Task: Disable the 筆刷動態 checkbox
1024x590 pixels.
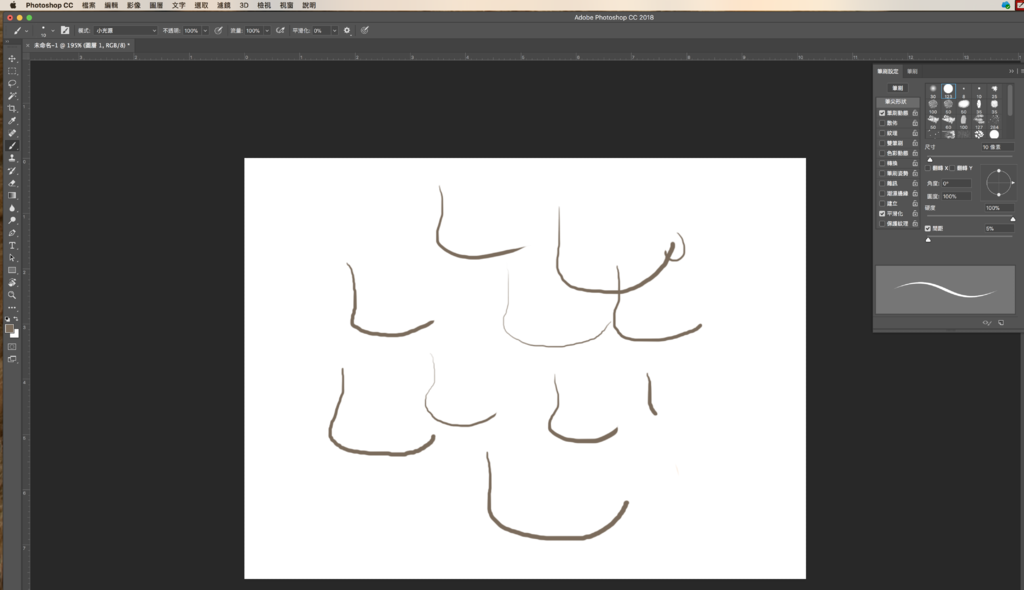Action: pos(882,113)
